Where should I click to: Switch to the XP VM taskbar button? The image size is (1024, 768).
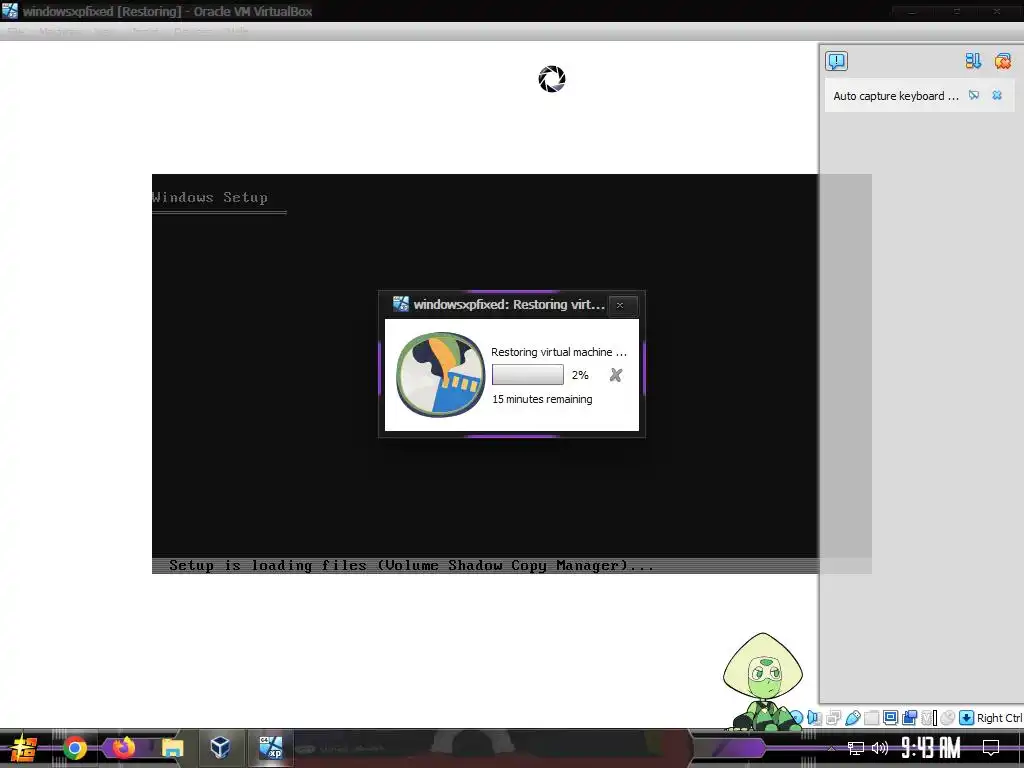(x=270, y=748)
